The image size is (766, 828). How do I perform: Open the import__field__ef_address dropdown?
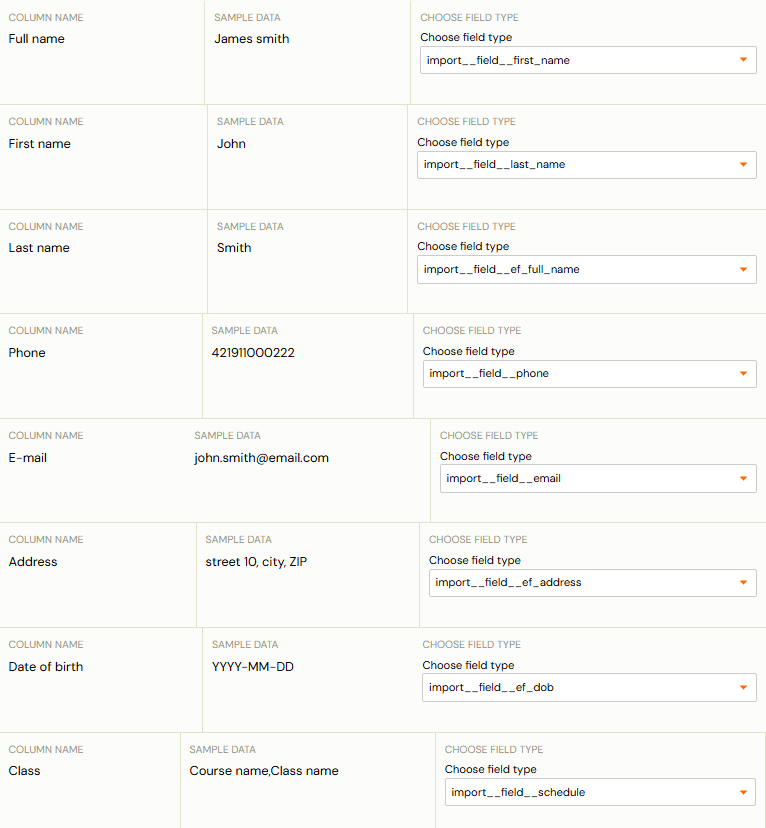coord(592,583)
